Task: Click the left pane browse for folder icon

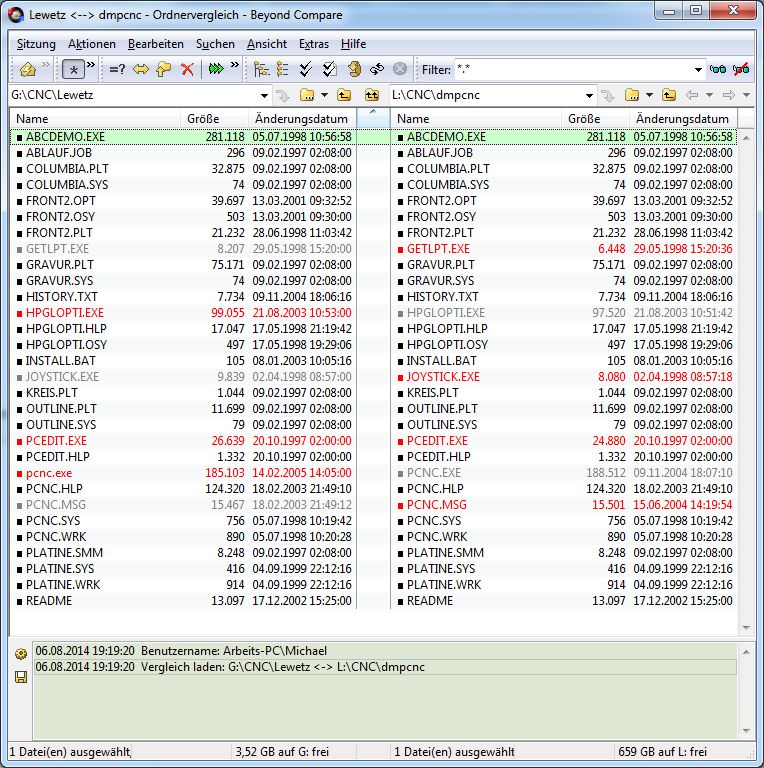Action: pyautogui.click(x=307, y=95)
